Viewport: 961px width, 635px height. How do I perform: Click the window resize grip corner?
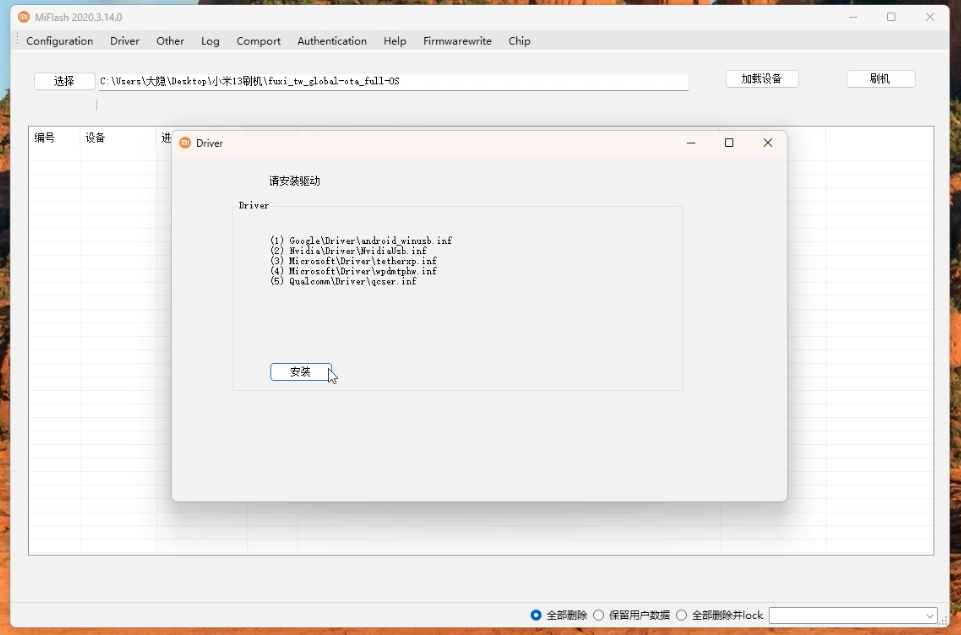[x=944, y=622]
